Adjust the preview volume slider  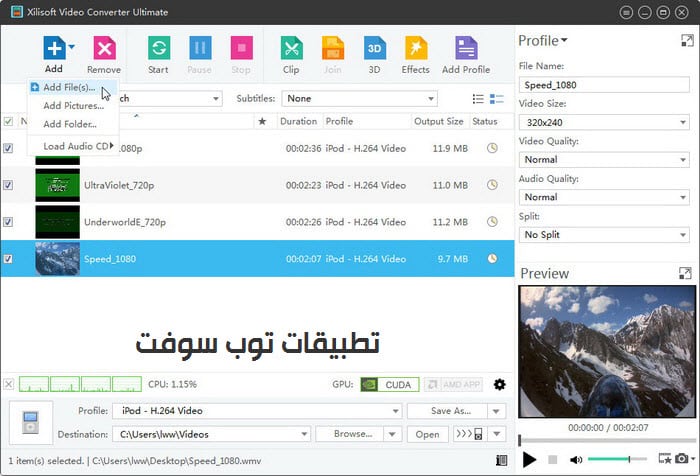click(617, 459)
